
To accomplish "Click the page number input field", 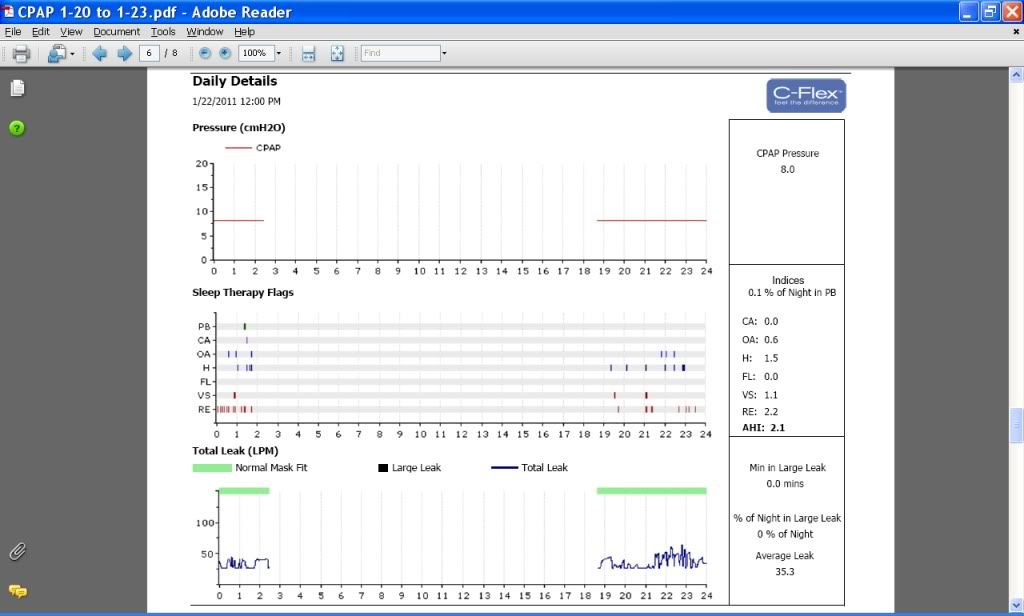I will click(150, 53).
